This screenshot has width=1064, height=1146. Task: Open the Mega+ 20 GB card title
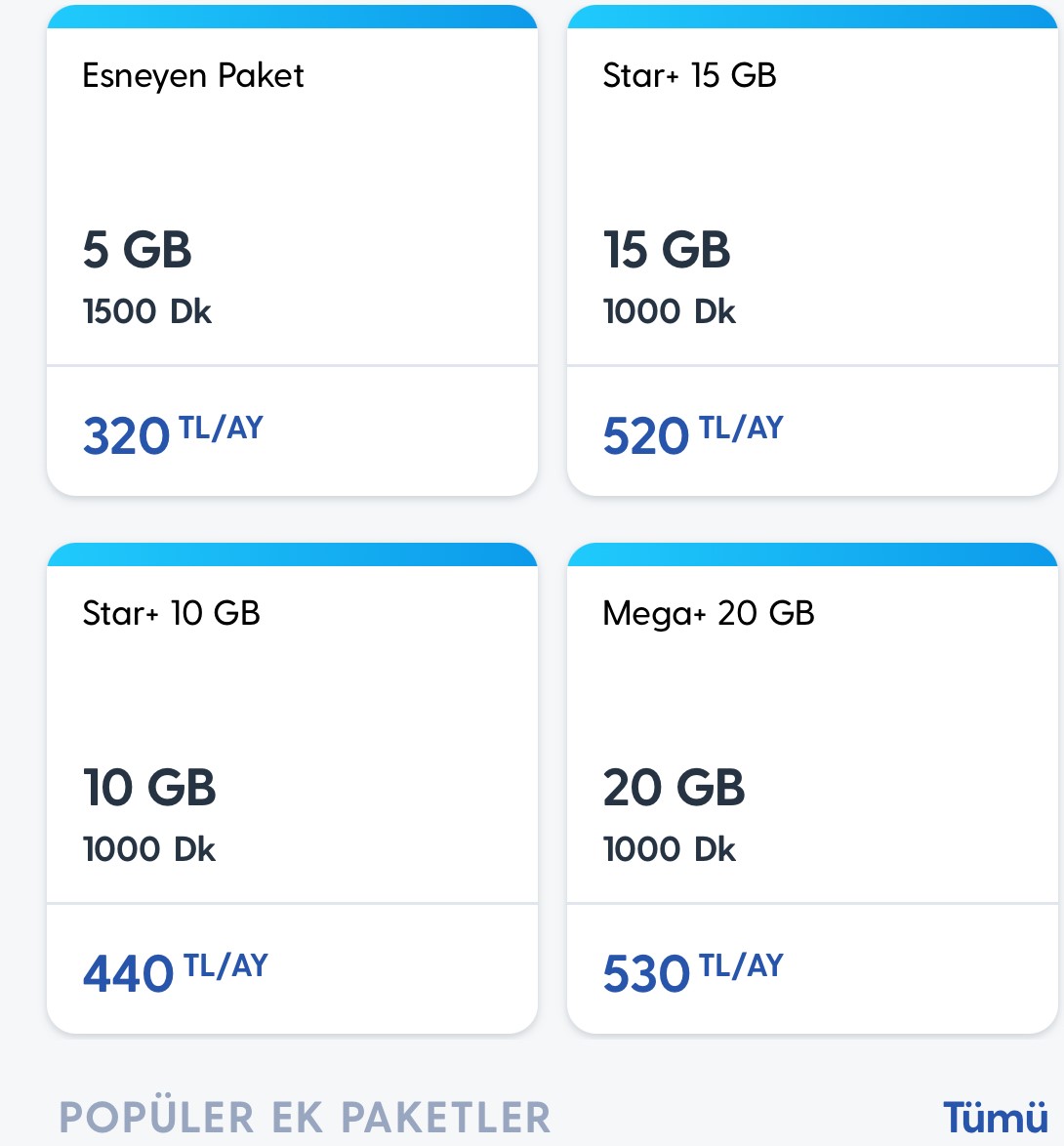click(x=708, y=614)
